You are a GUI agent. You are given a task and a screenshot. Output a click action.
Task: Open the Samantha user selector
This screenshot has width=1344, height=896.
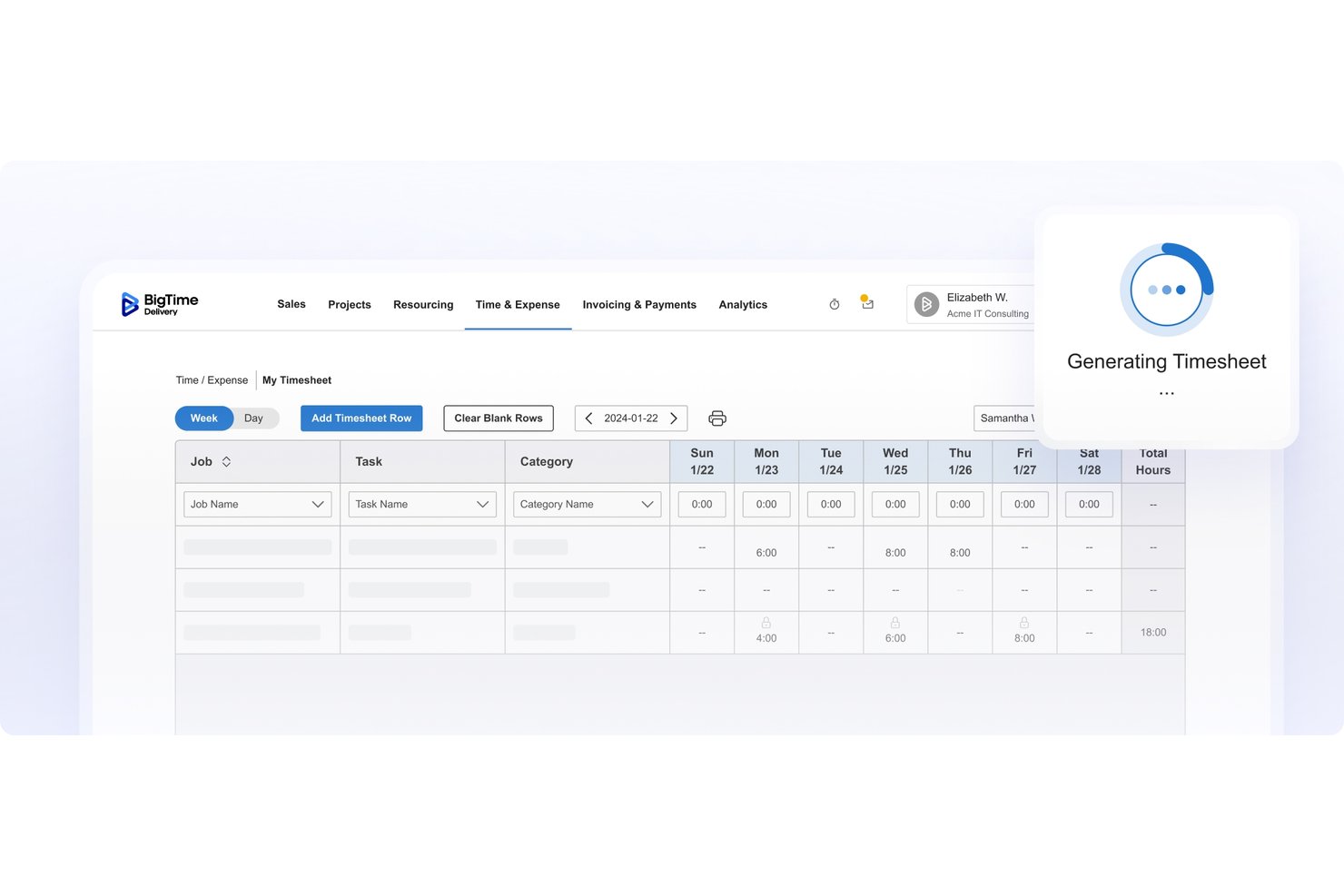coord(1004,418)
